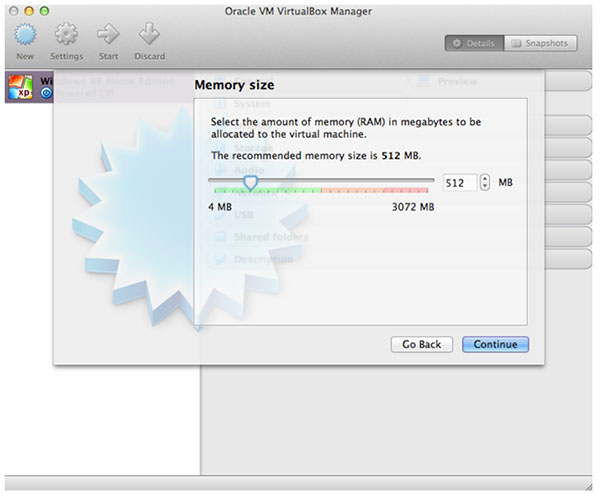
Task: Click the recommended memory size 512 MB text
Action: 316,156
